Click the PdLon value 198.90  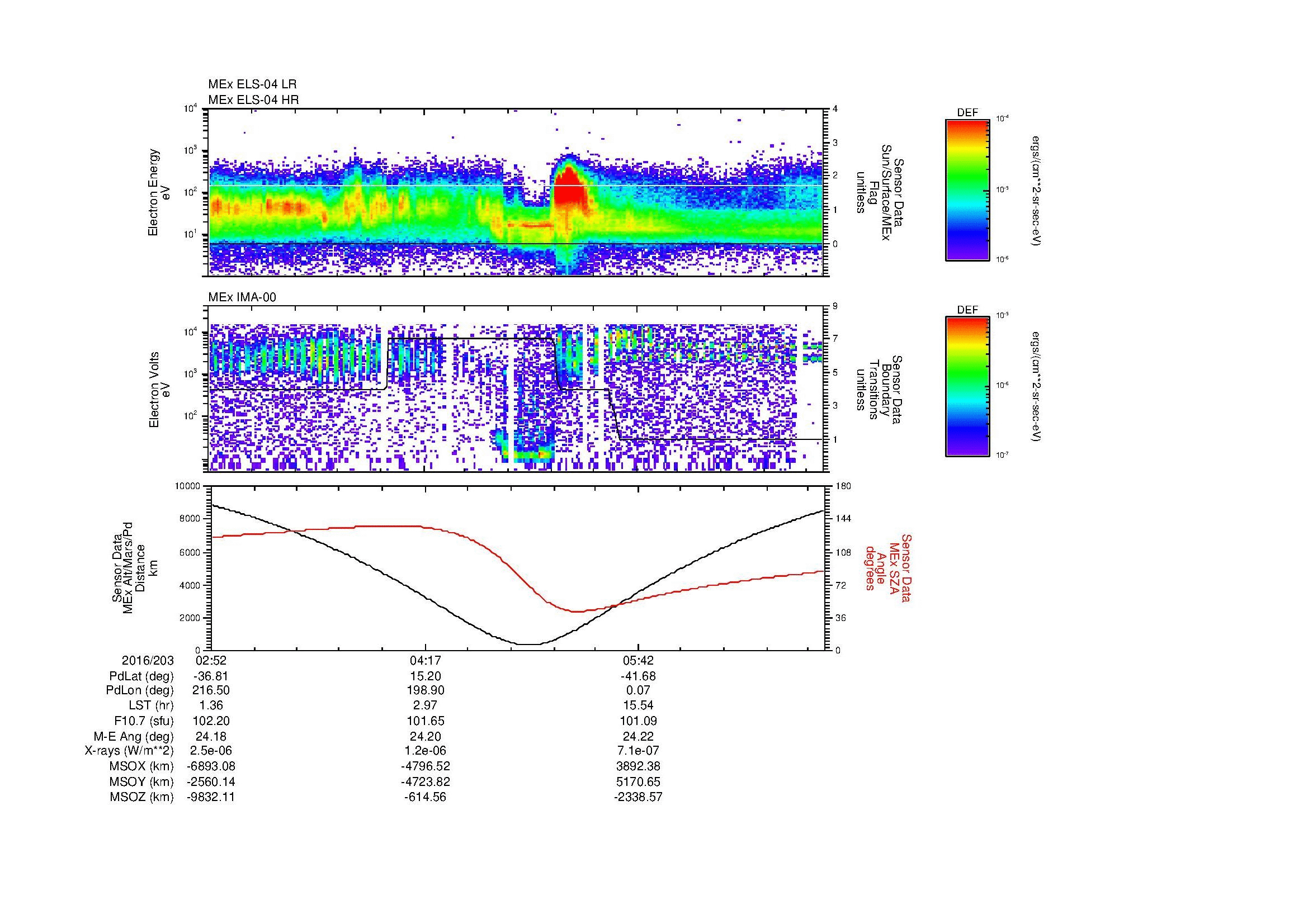(x=426, y=690)
